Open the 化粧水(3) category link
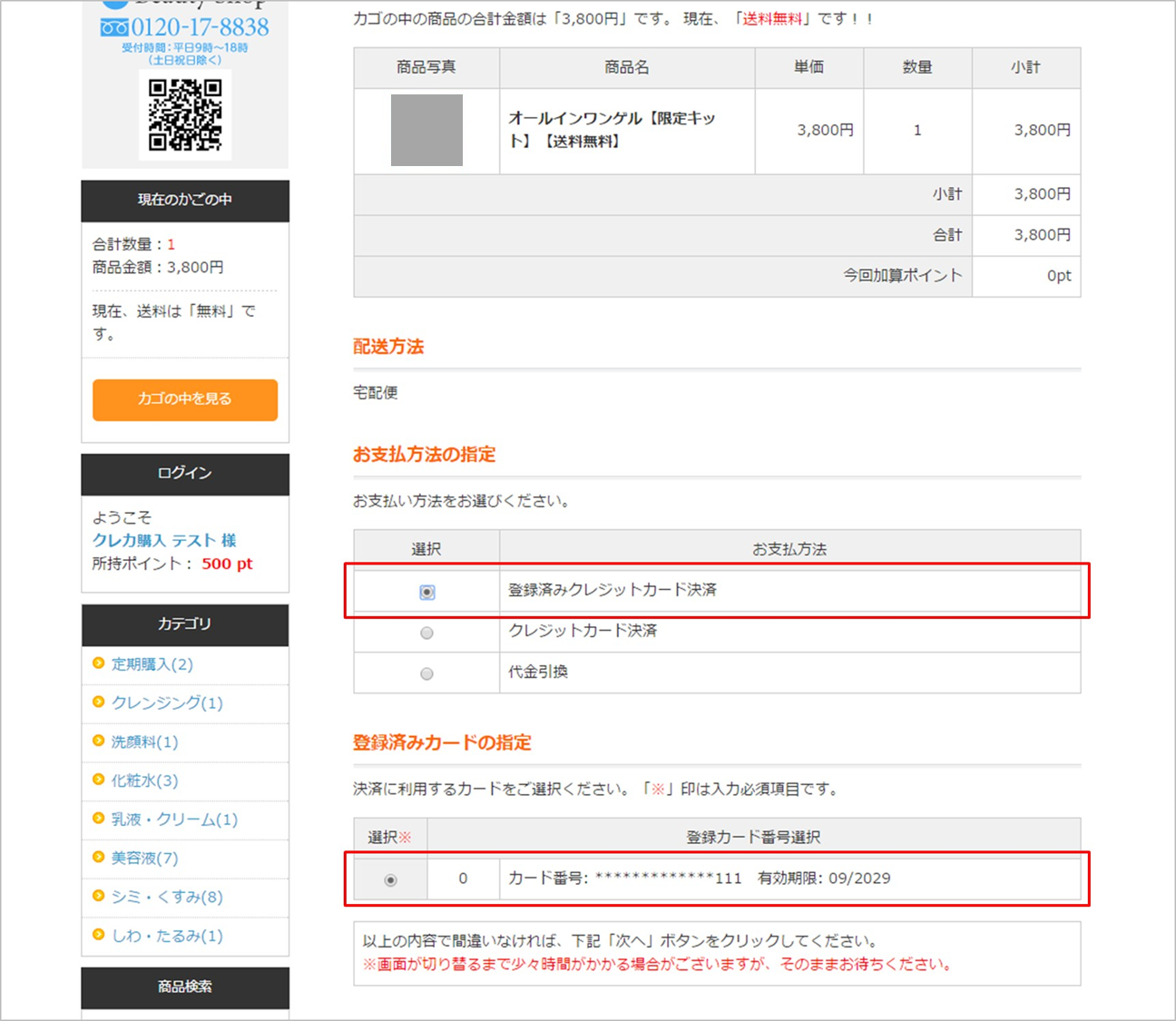Screen dimensions: 1176x1021 [x=144, y=780]
